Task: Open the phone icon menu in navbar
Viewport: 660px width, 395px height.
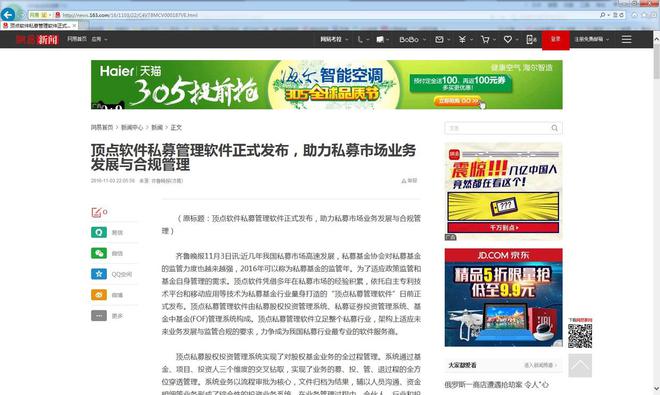Action: pyautogui.click(x=360, y=39)
